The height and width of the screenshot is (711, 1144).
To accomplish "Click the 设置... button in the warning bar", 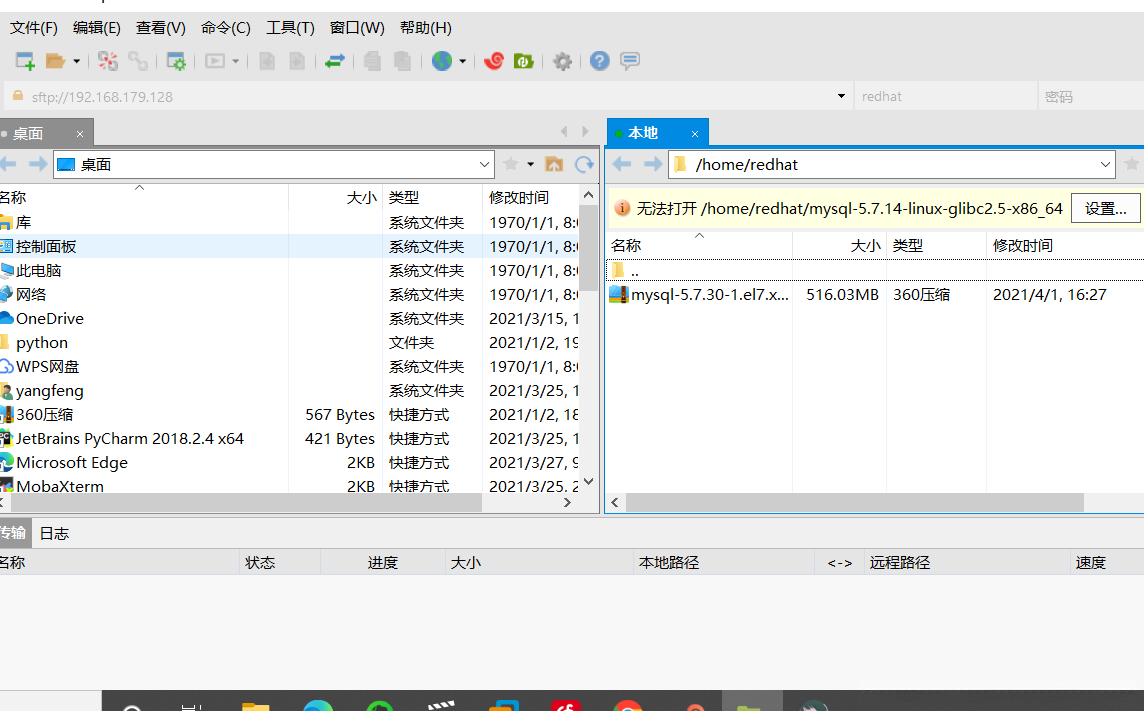I will [1105, 209].
